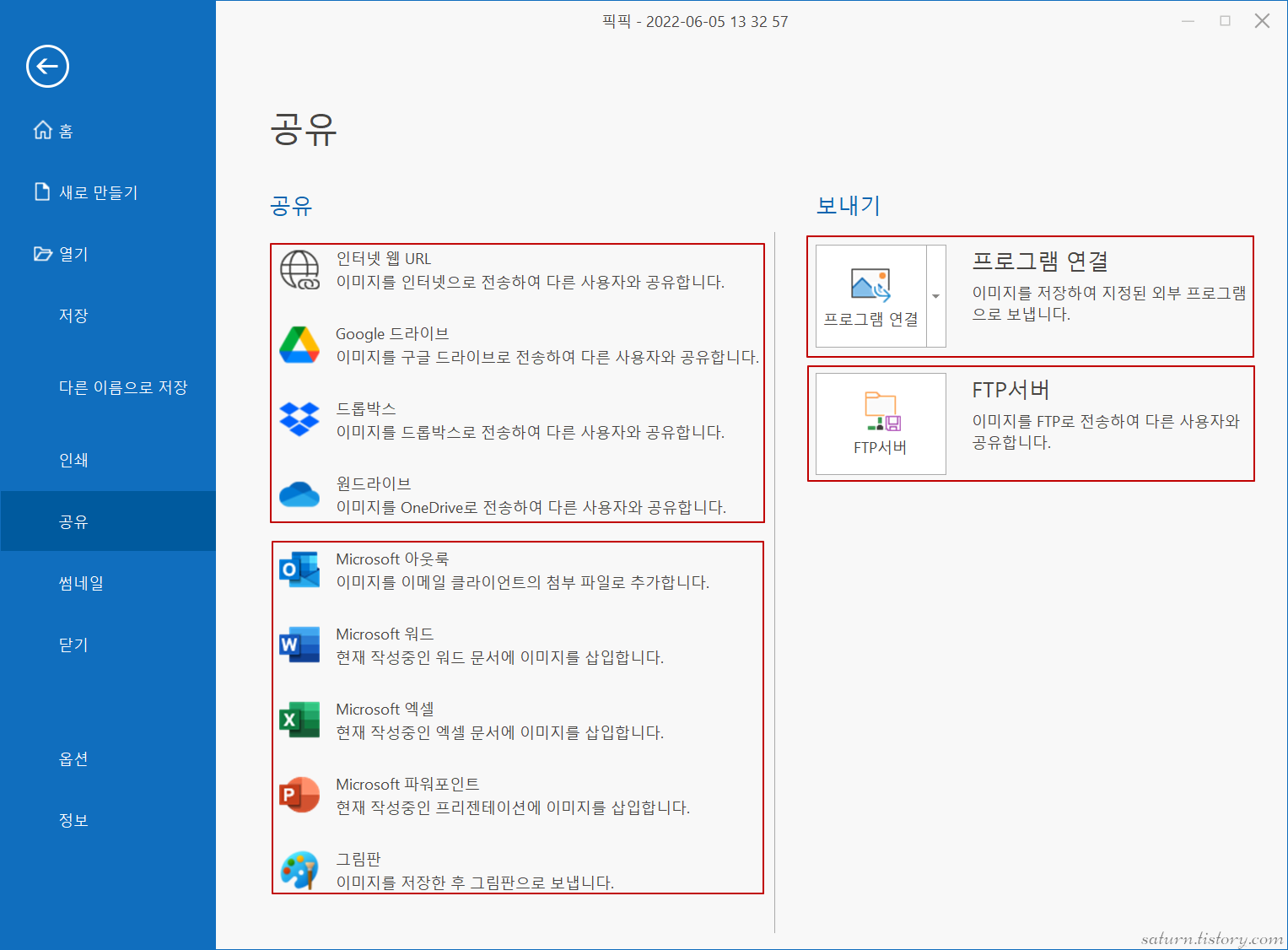The height and width of the screenshot is (950, 1288).
Task: Click the FTP서버 folder icon button
Action: point(881,424)
